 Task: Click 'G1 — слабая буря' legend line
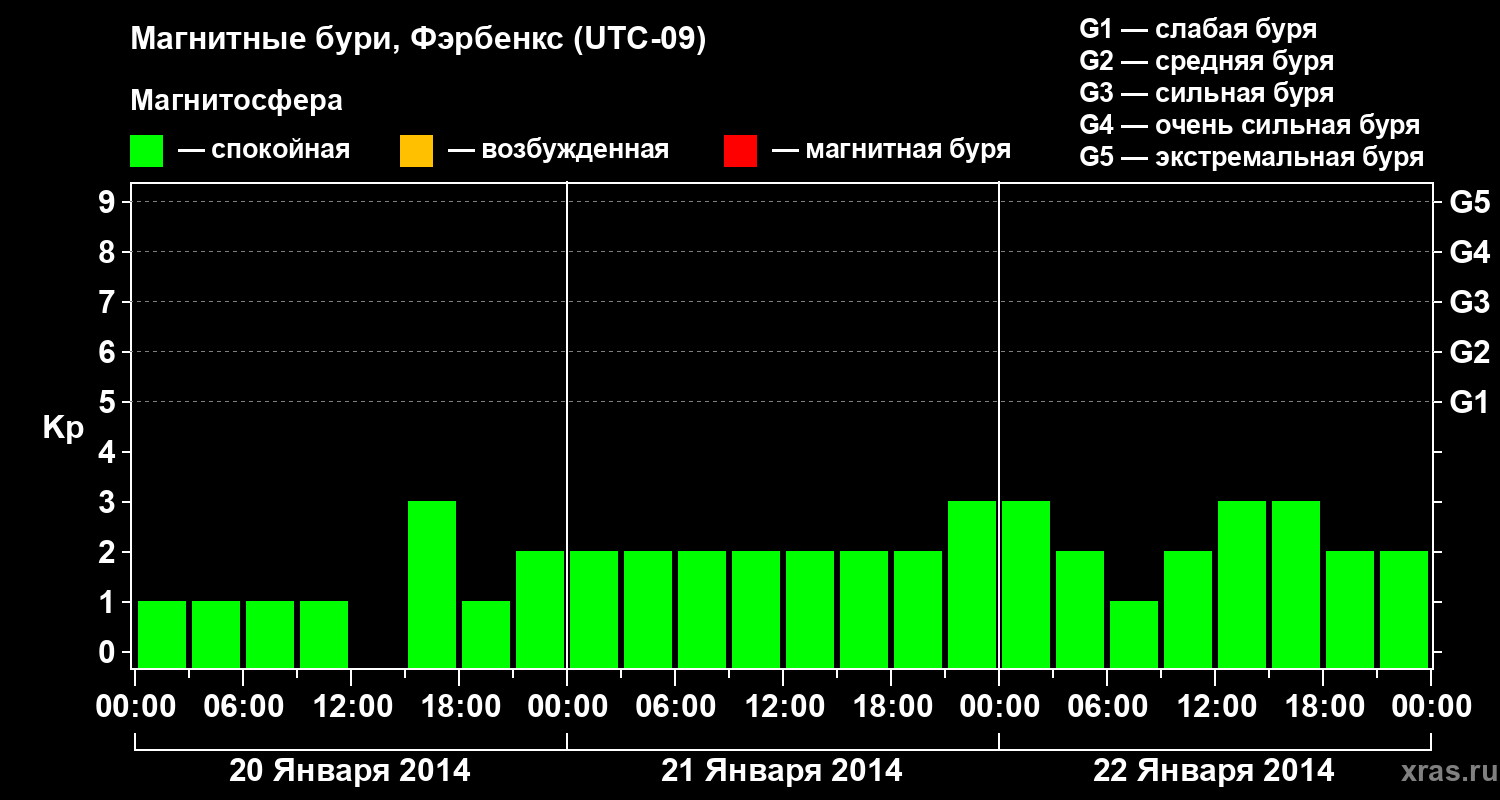point(1198,29)
